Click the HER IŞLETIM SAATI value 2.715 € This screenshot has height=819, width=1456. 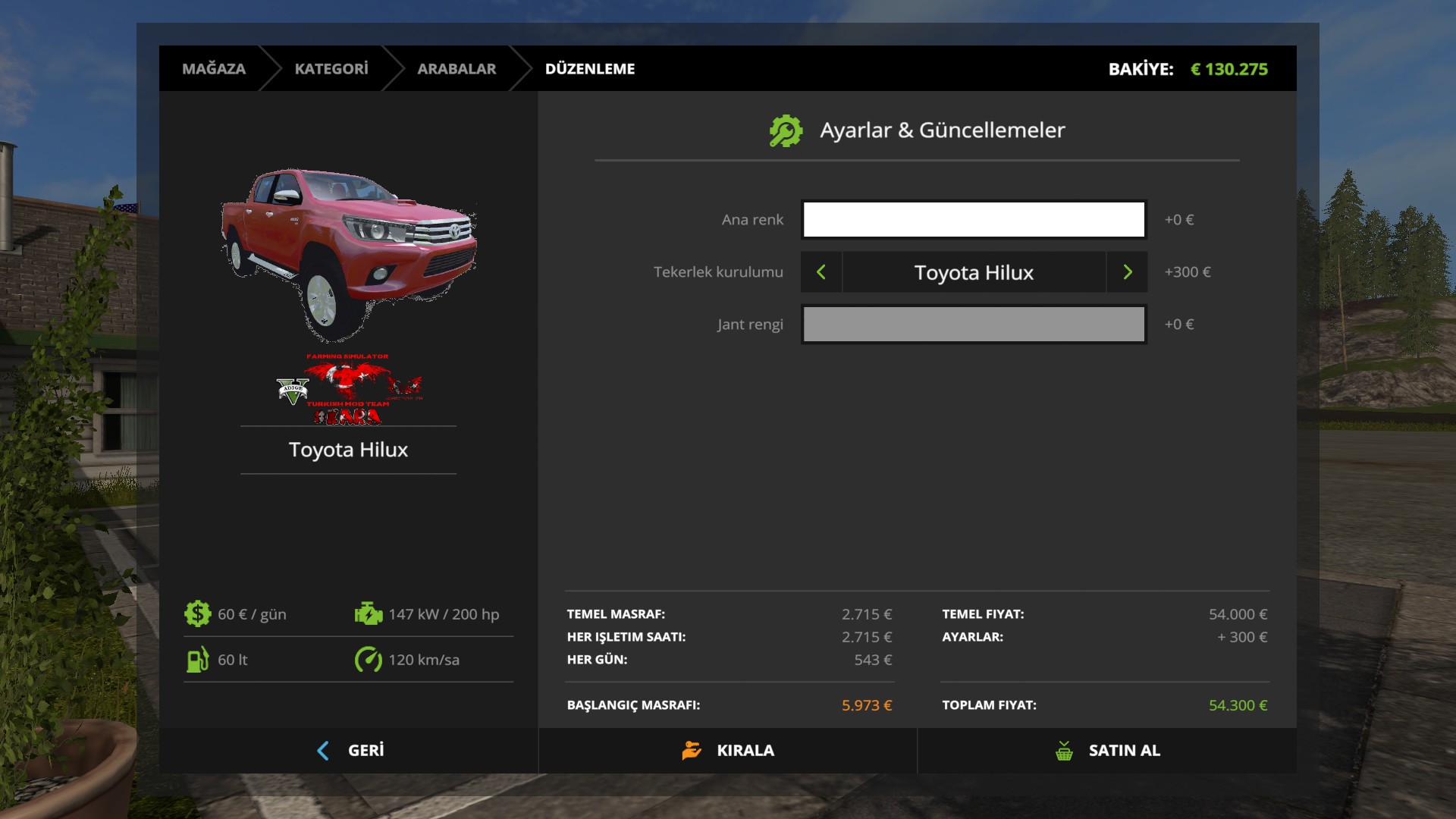point(867,637)
